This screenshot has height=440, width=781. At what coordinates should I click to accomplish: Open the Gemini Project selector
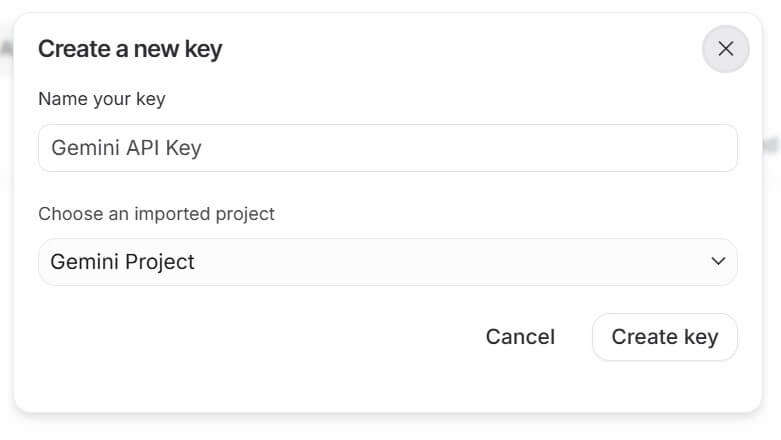pos(387,261)
